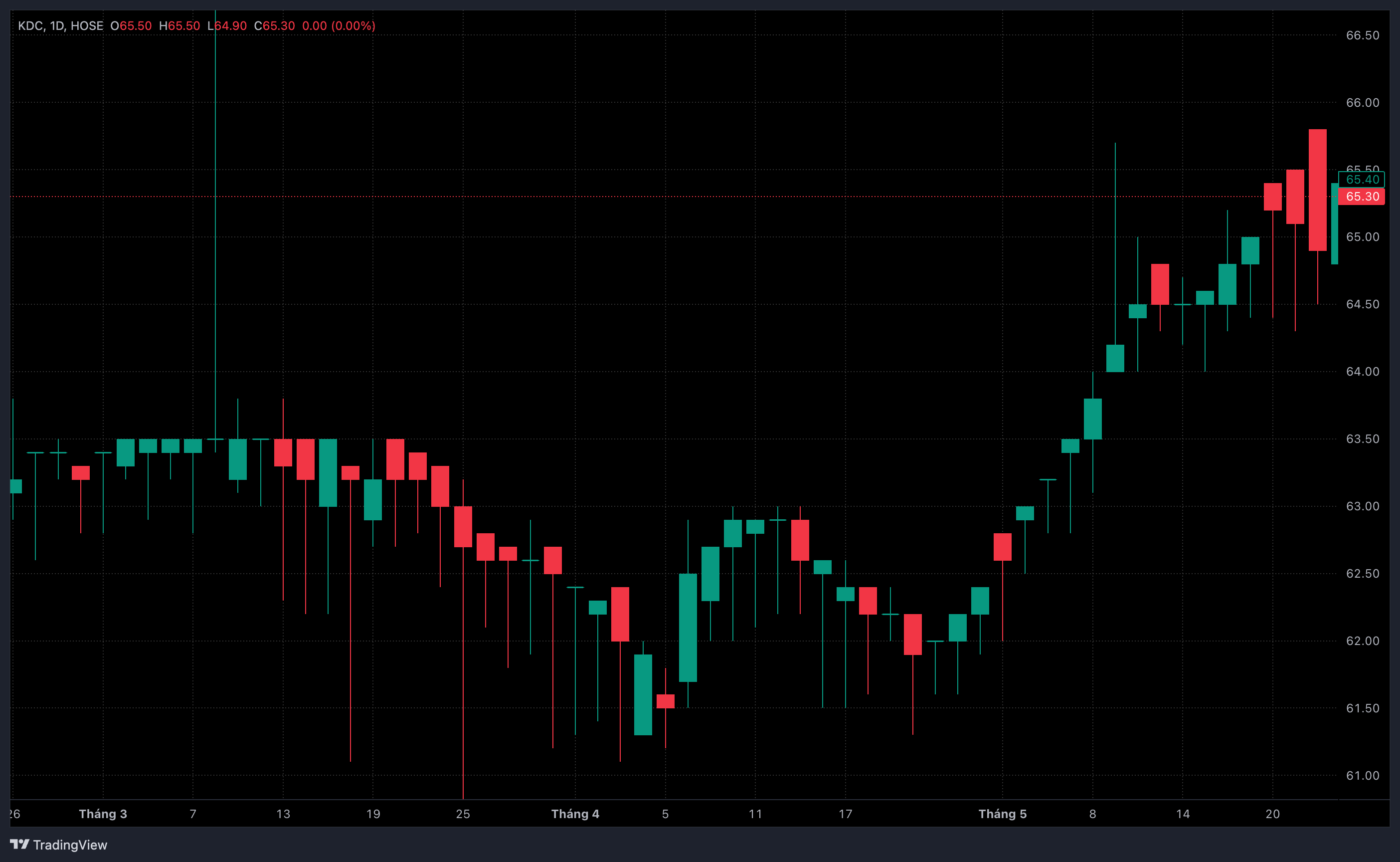Click the low value L64.90
Viewport: 1400px width, 862px height.
click(227, 25)
